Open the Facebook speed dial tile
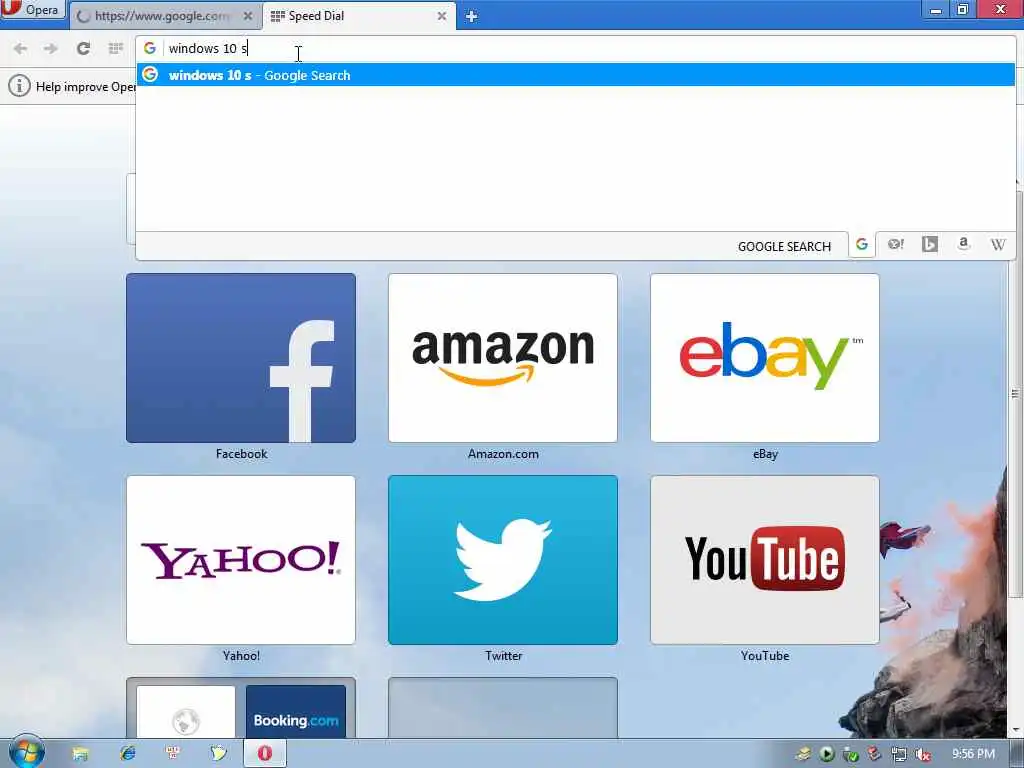 [241, 358]
